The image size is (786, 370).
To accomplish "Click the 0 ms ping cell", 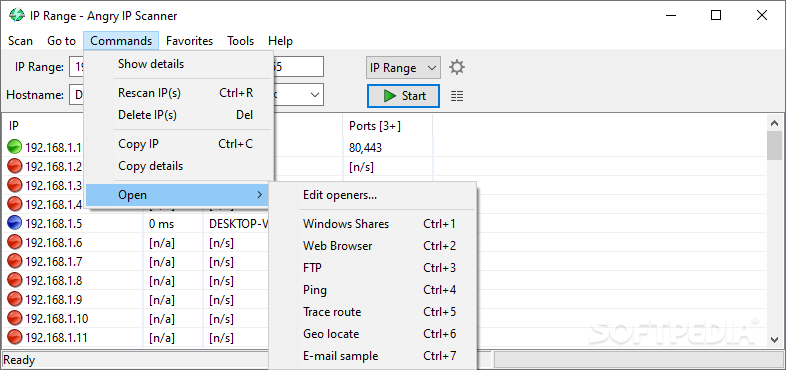I will [x=172, y=224].
